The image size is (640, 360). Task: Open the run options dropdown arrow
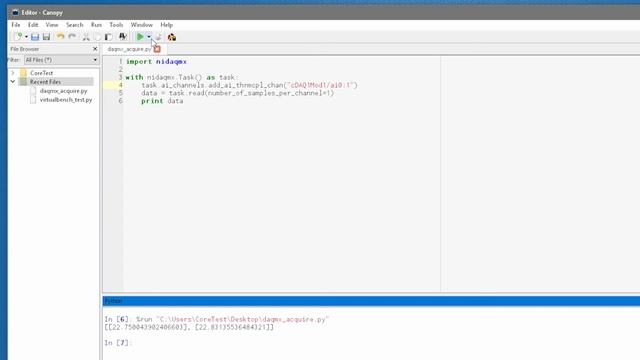149,37
